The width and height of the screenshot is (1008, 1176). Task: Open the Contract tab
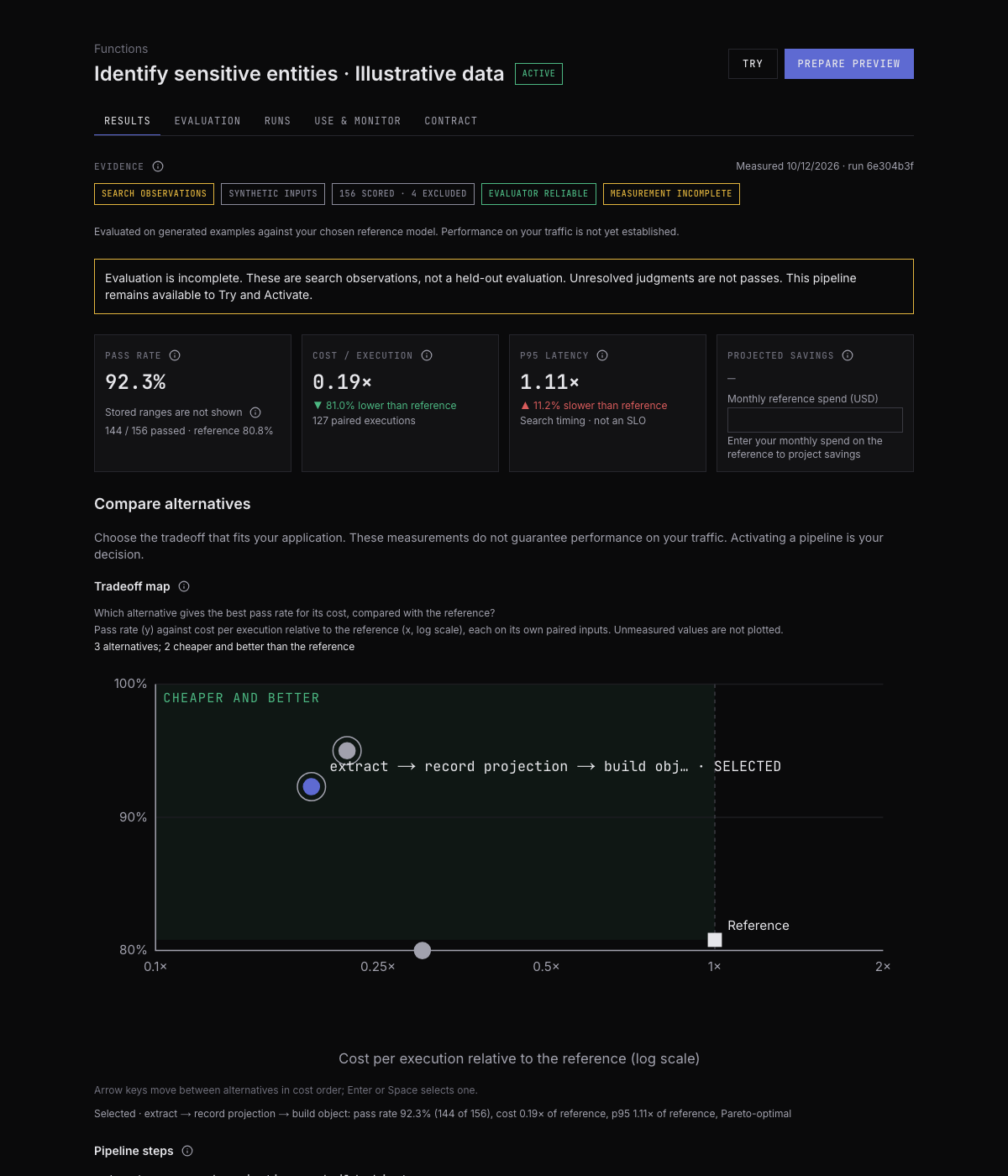pos(451,121)
